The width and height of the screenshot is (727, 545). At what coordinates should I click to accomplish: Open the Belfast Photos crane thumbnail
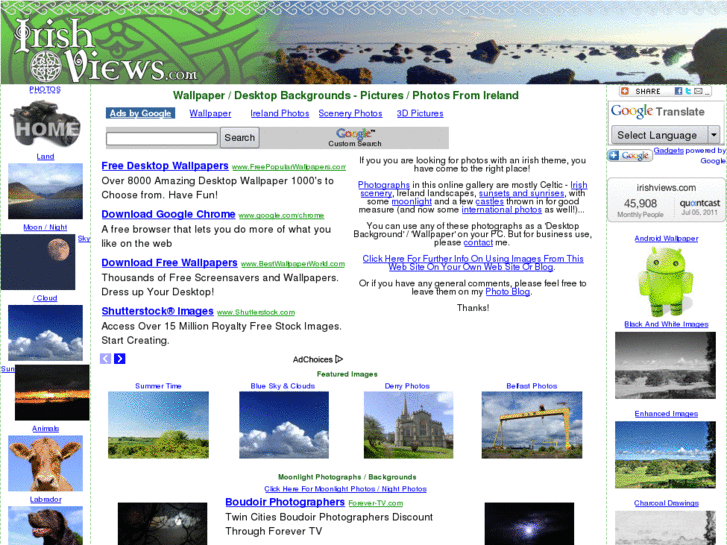tap(532, 425)
